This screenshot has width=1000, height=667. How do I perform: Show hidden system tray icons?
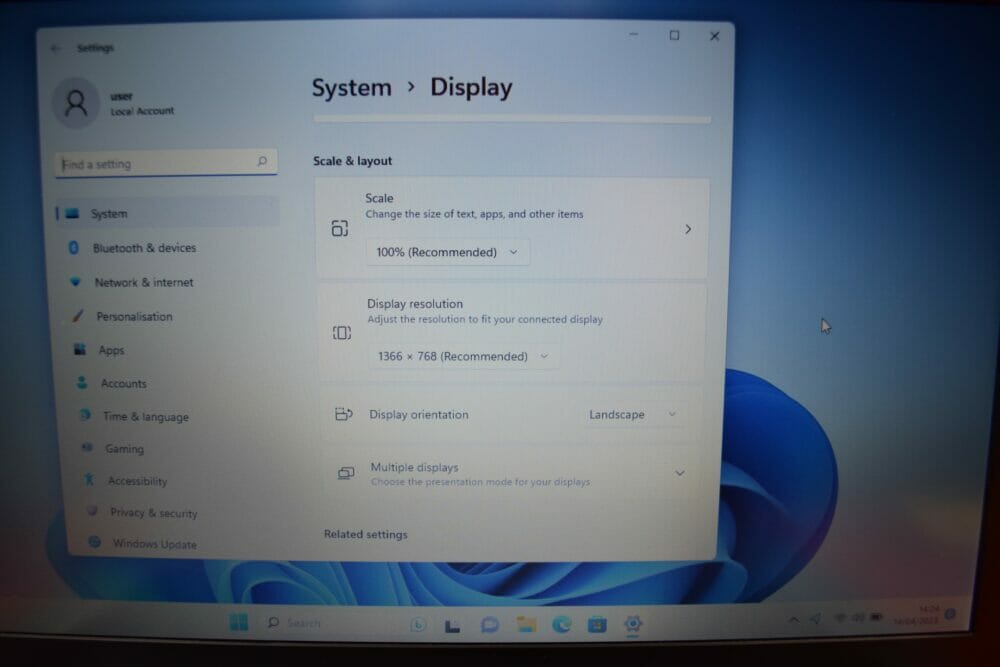(x=793, y=619)
